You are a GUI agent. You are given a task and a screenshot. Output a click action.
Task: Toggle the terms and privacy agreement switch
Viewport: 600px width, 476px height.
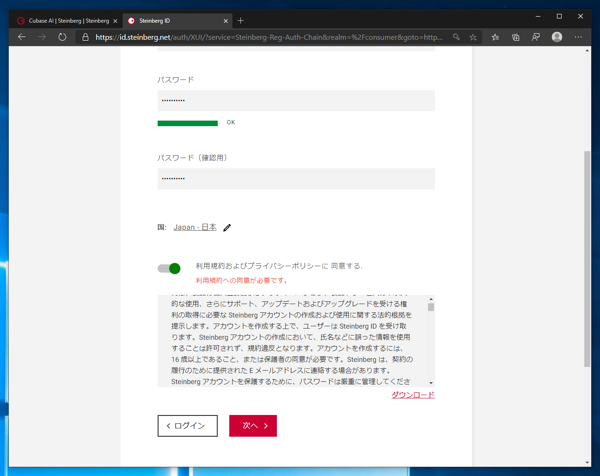[x=169, y=268]
